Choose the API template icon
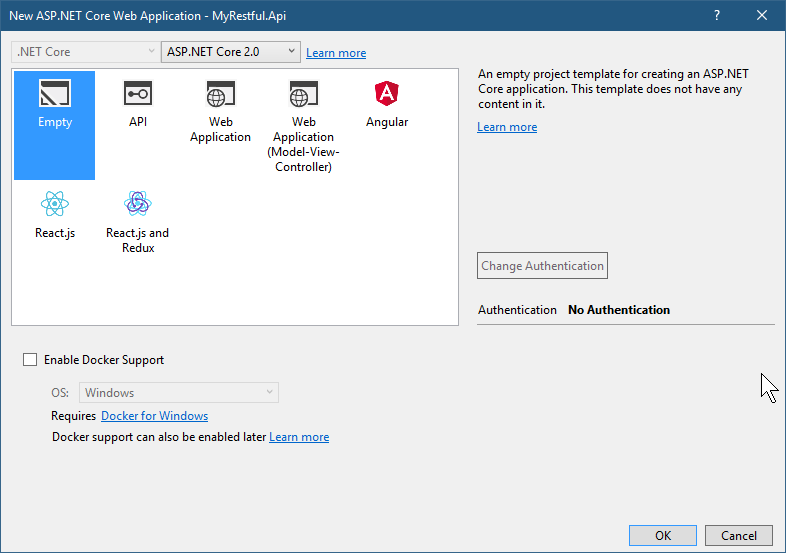Screen dimensions: 786x553 pyautogui.click(x=138, y=95)
